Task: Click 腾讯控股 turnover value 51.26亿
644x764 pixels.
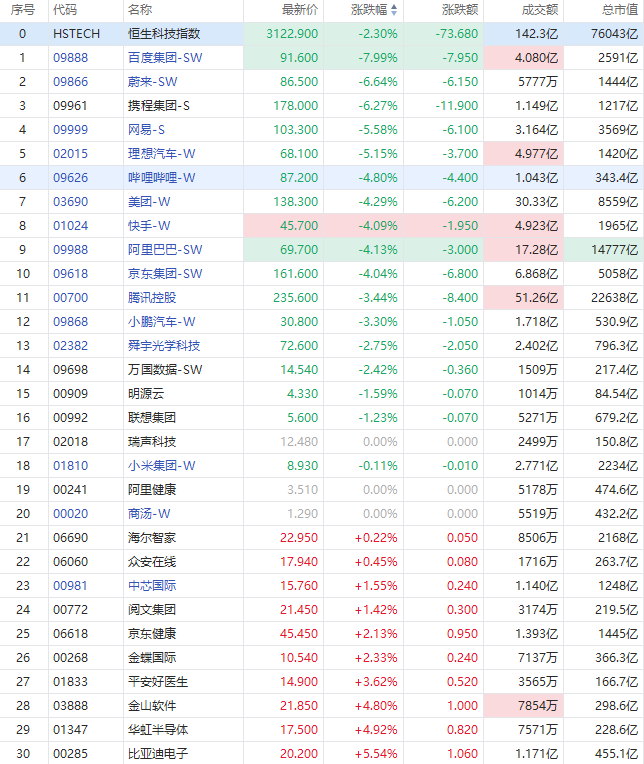Action: [x=536, y=298]
